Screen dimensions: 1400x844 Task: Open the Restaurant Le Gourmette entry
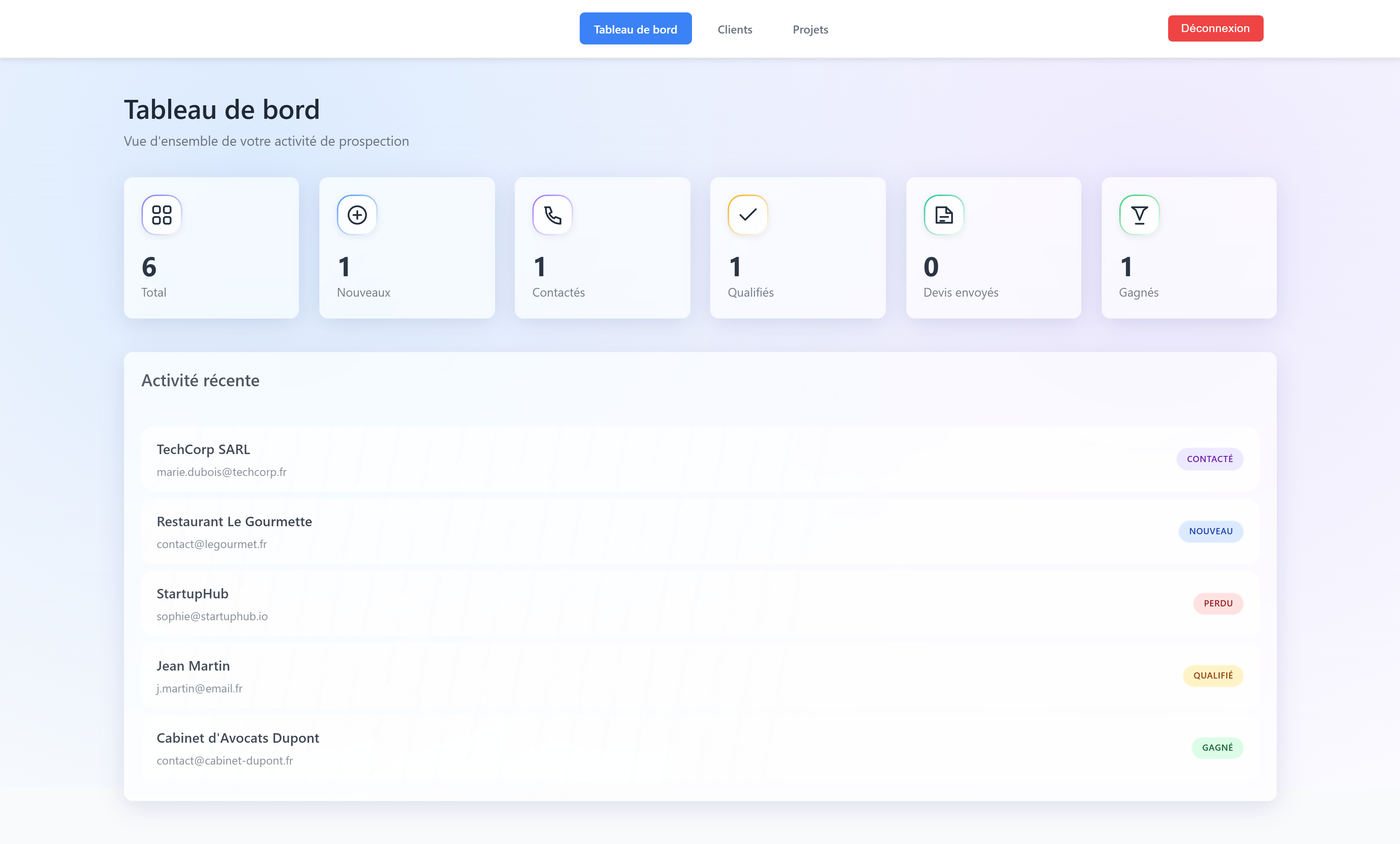click(x=700, y=531)
